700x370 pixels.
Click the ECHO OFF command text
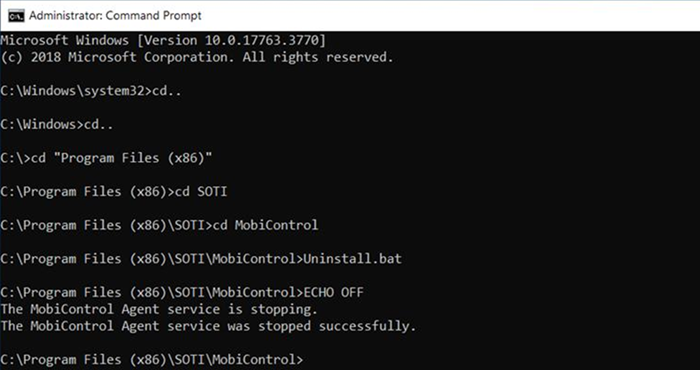(333, 292)
